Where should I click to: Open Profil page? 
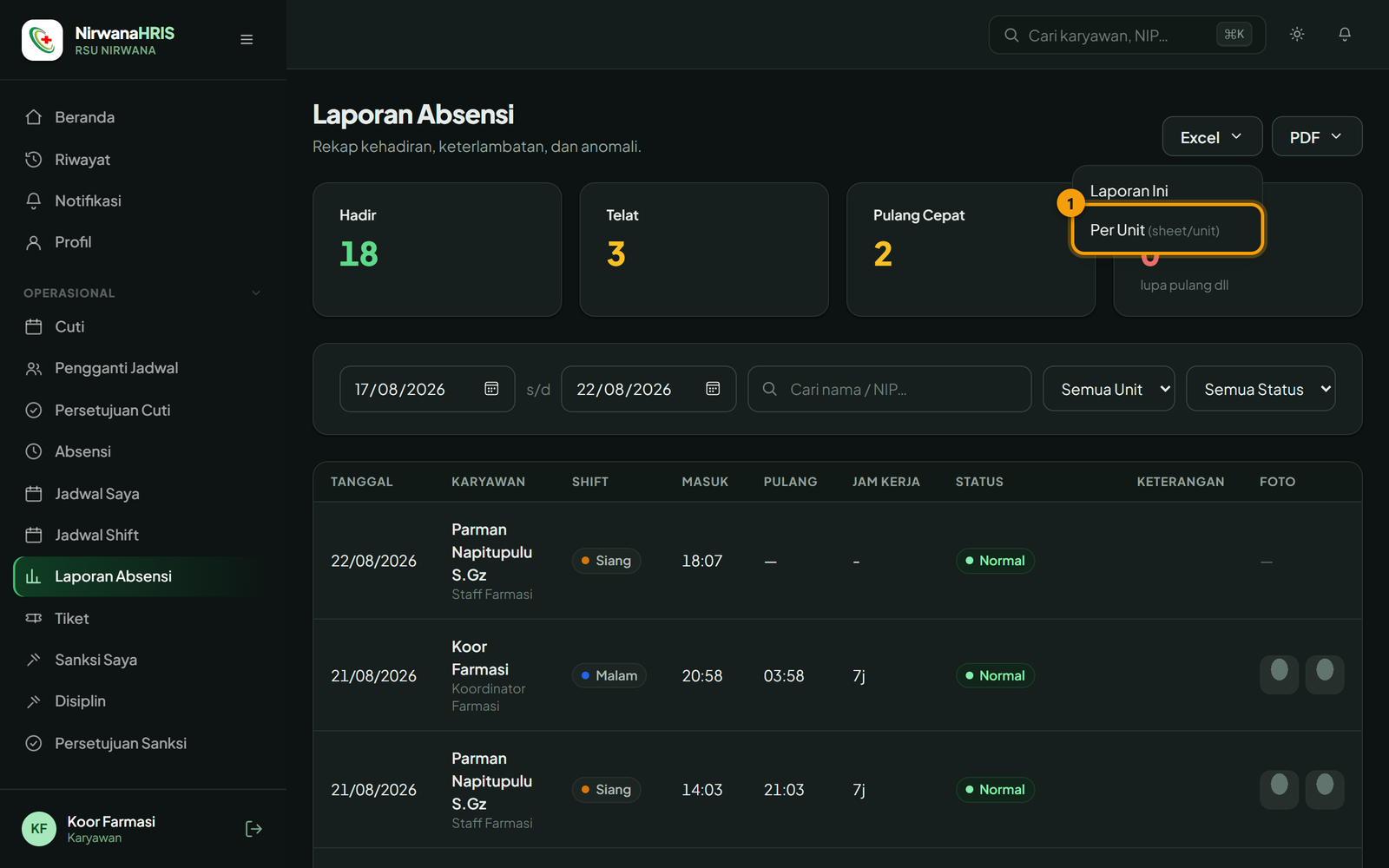(143, 243)
